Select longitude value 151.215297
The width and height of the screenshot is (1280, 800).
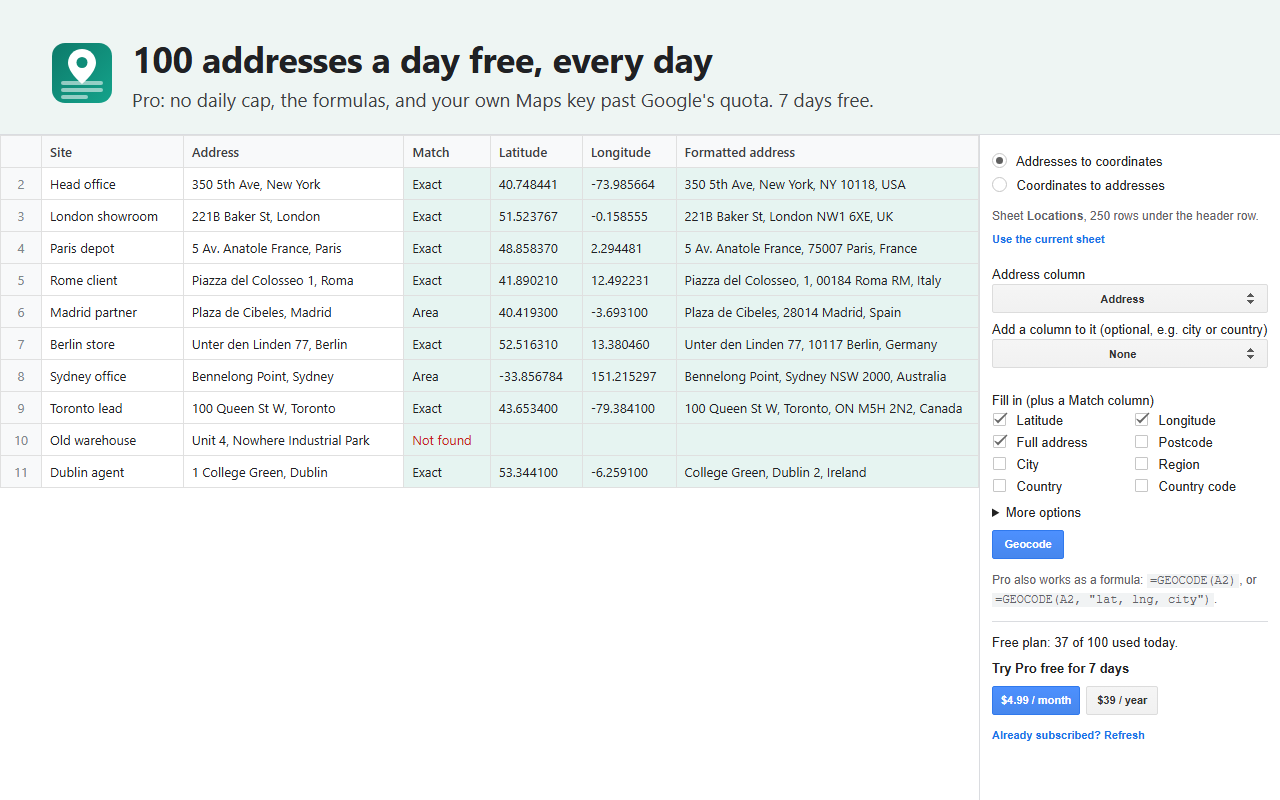click(630, 376)
